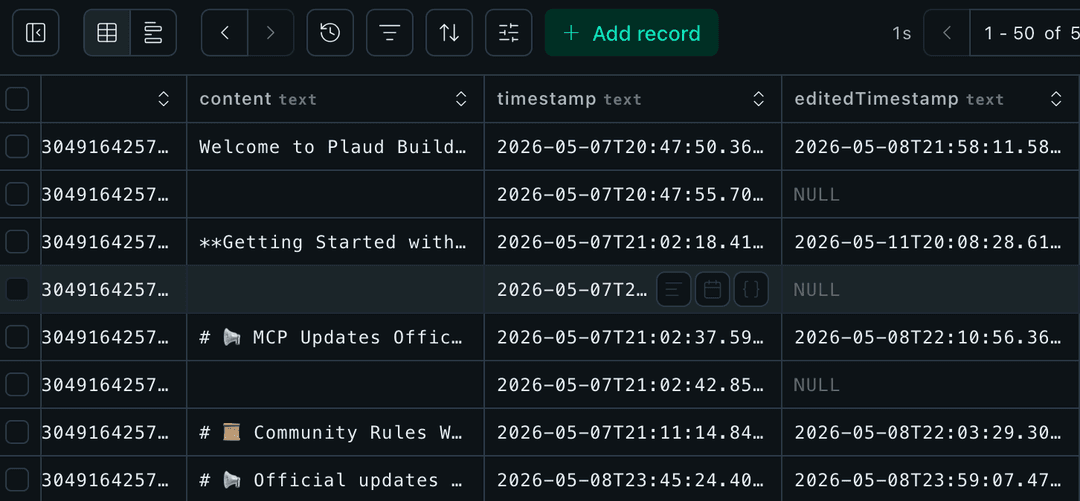
Task: Switch to table grid view
Action: click(x=107, y=32)
